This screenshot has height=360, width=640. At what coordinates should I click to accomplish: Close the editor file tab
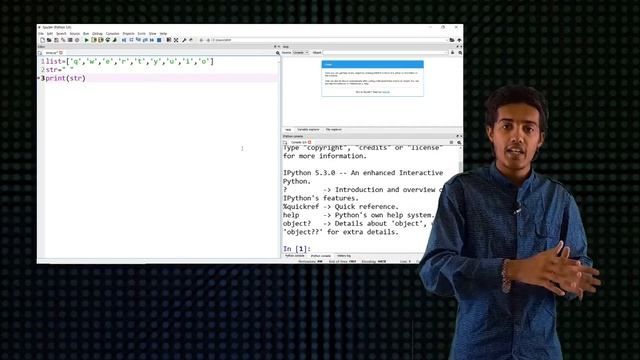(61, 53)
